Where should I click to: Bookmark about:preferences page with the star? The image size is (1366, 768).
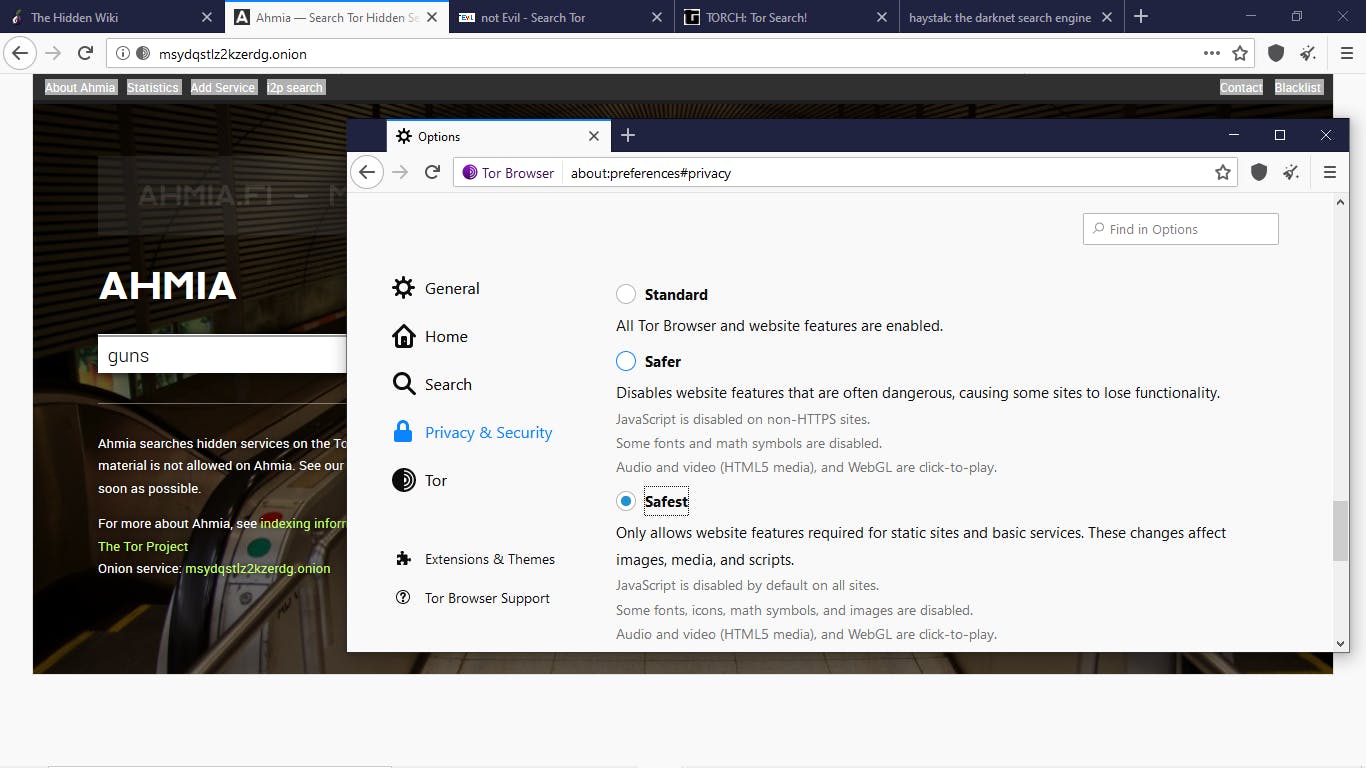(x=1222, y=173)
